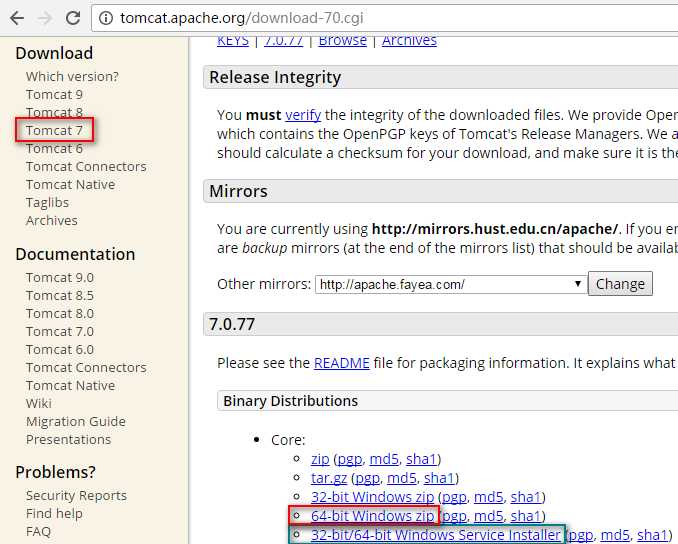Download the Core tar.gz distribution

[x=329, y=478]
